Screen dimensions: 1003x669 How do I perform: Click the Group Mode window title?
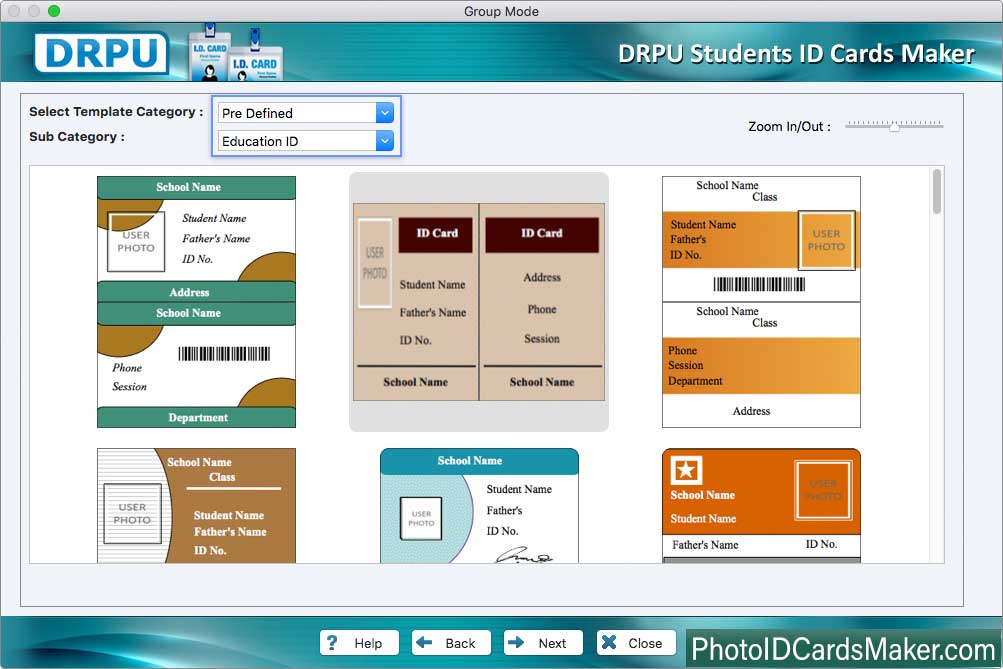[502, 12]
